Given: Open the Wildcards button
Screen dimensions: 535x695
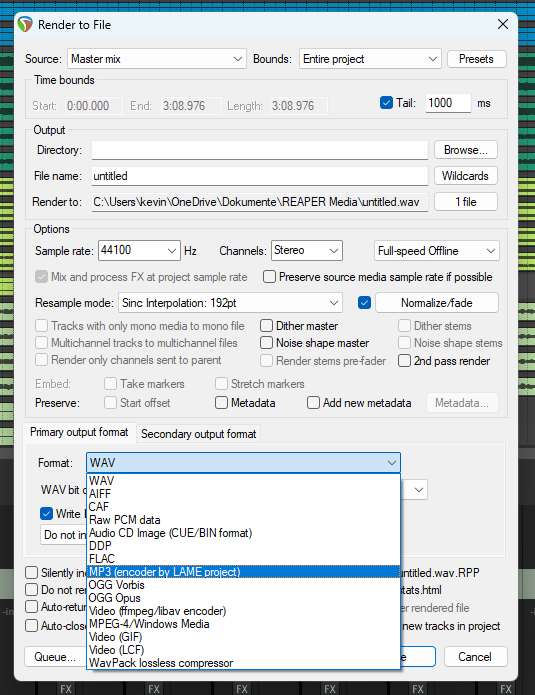Looking at the screenshot, I should [465, 176].
